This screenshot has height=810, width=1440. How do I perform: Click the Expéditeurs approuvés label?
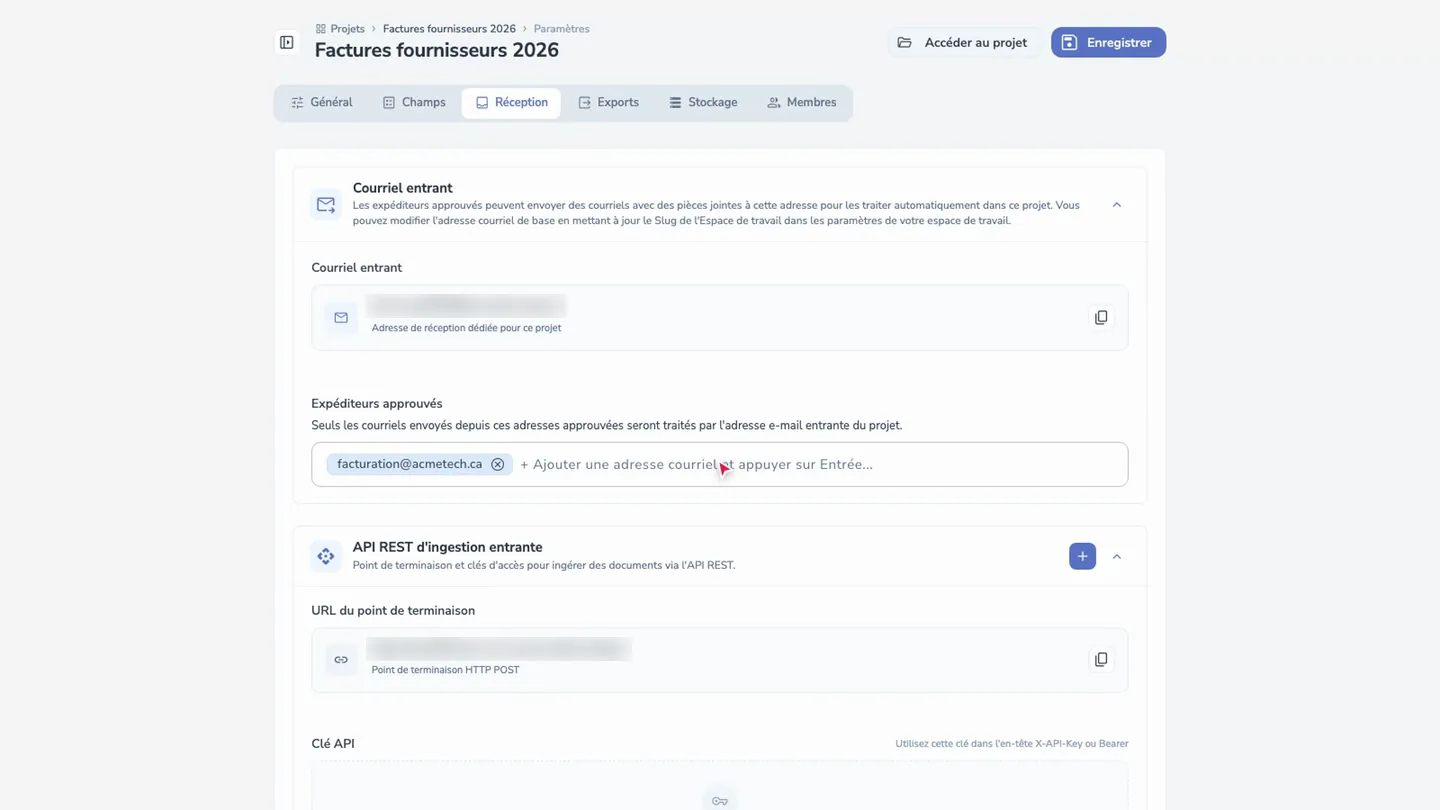point(377,404)
